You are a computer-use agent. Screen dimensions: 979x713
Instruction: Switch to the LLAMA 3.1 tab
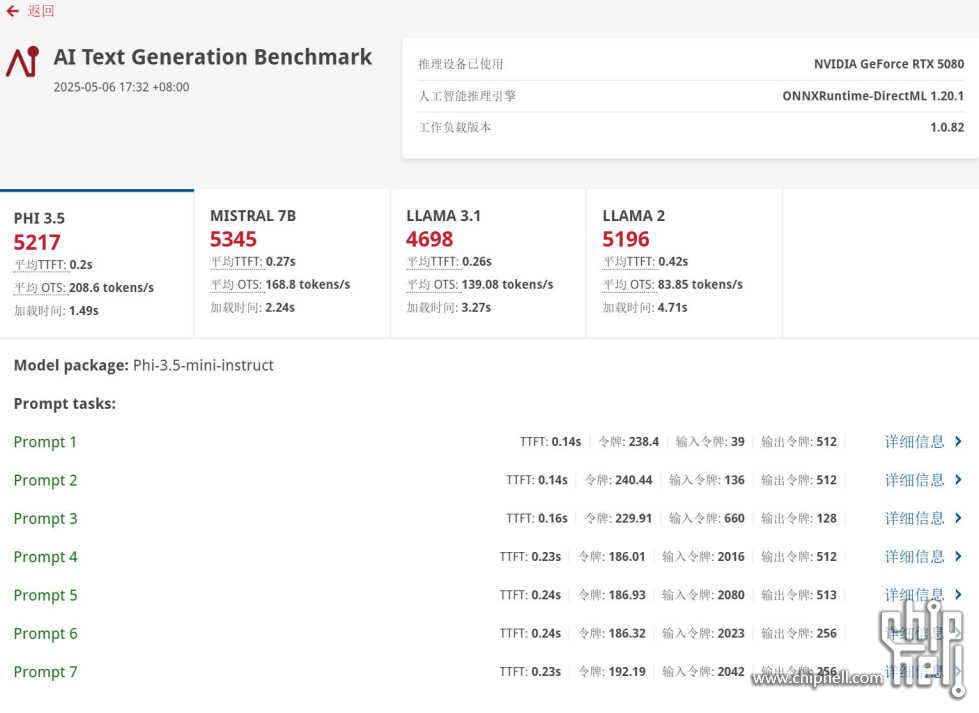tap(488, 264)
